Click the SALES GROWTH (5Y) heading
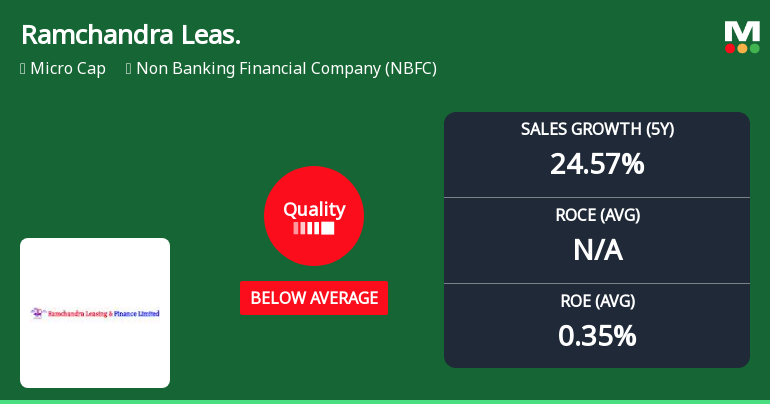The width and height of the screenshot is (770, 404). 597,129
